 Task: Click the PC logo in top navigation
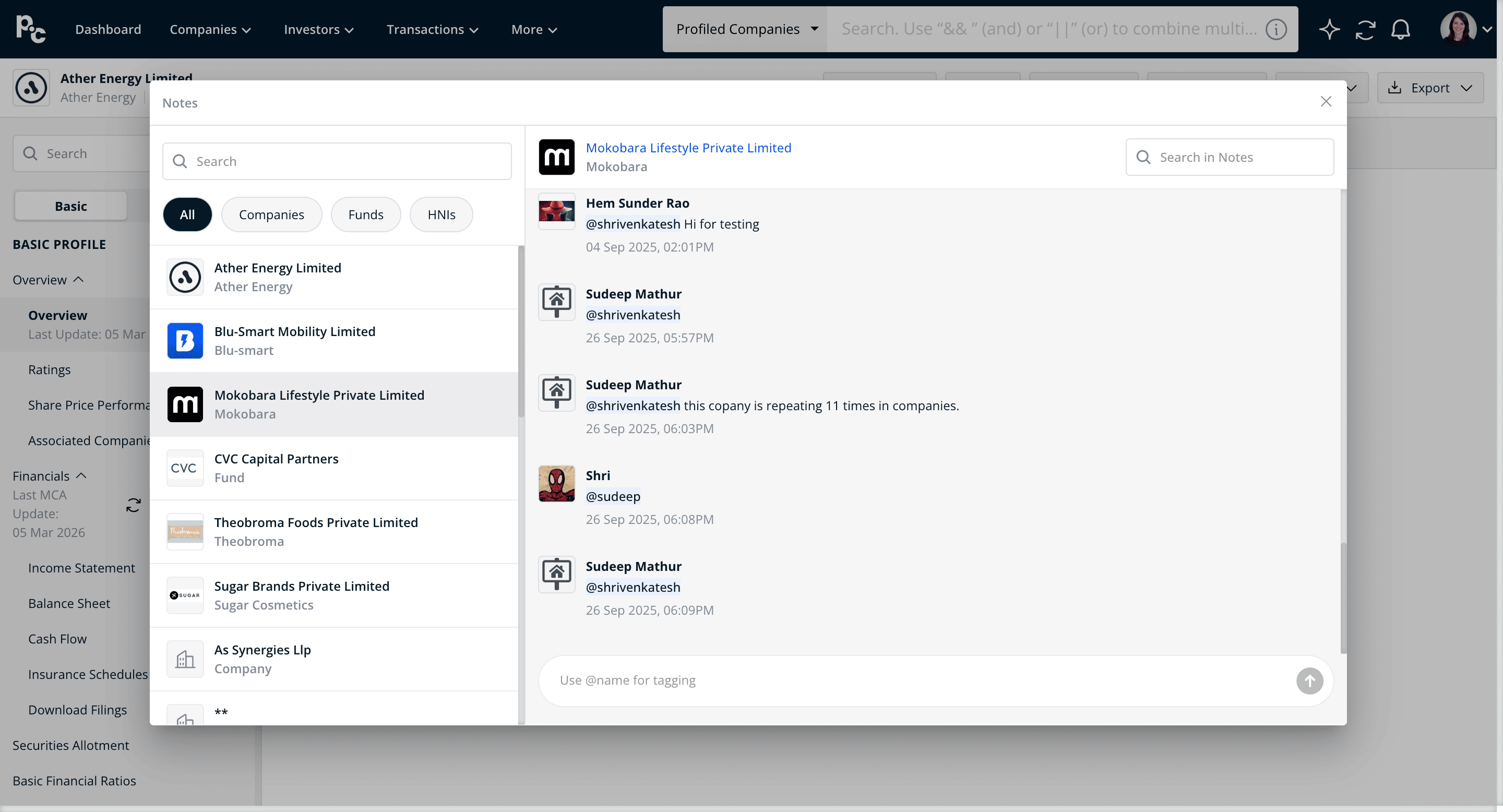tap(31, 29)
